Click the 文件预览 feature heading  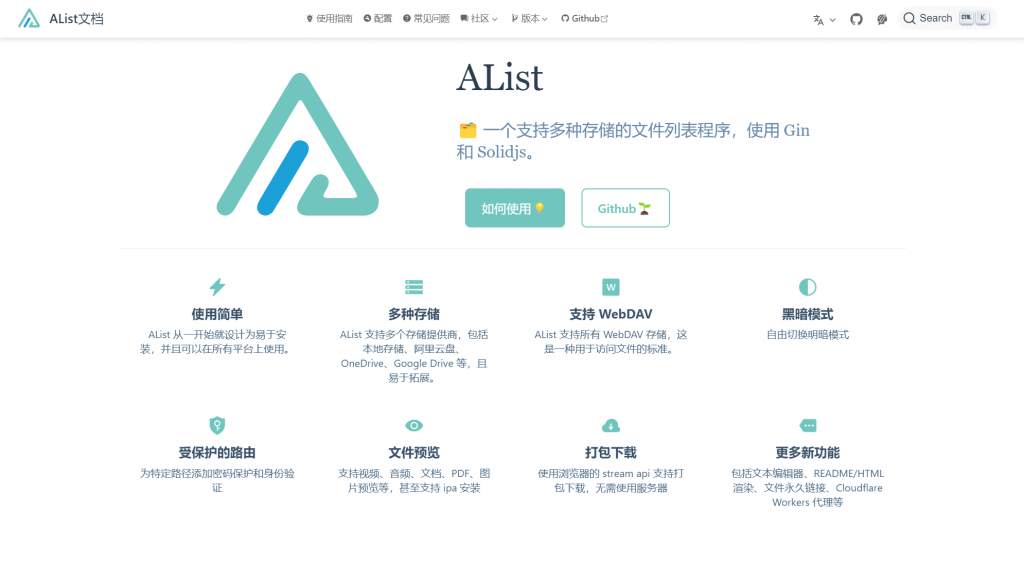click(414, 453)
